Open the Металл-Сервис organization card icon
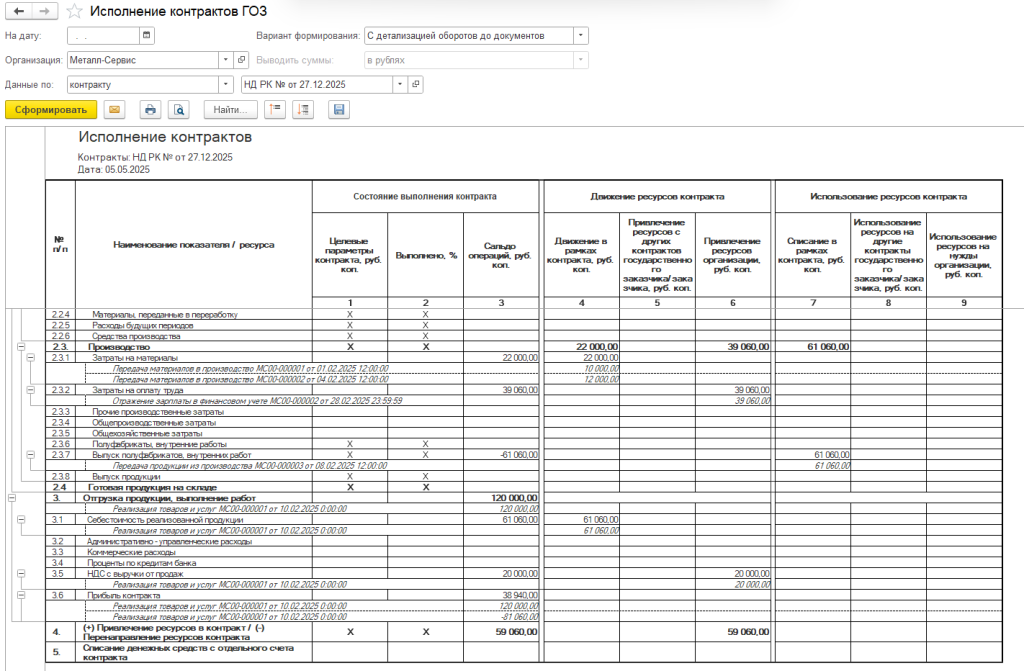 tap(241, 60)
